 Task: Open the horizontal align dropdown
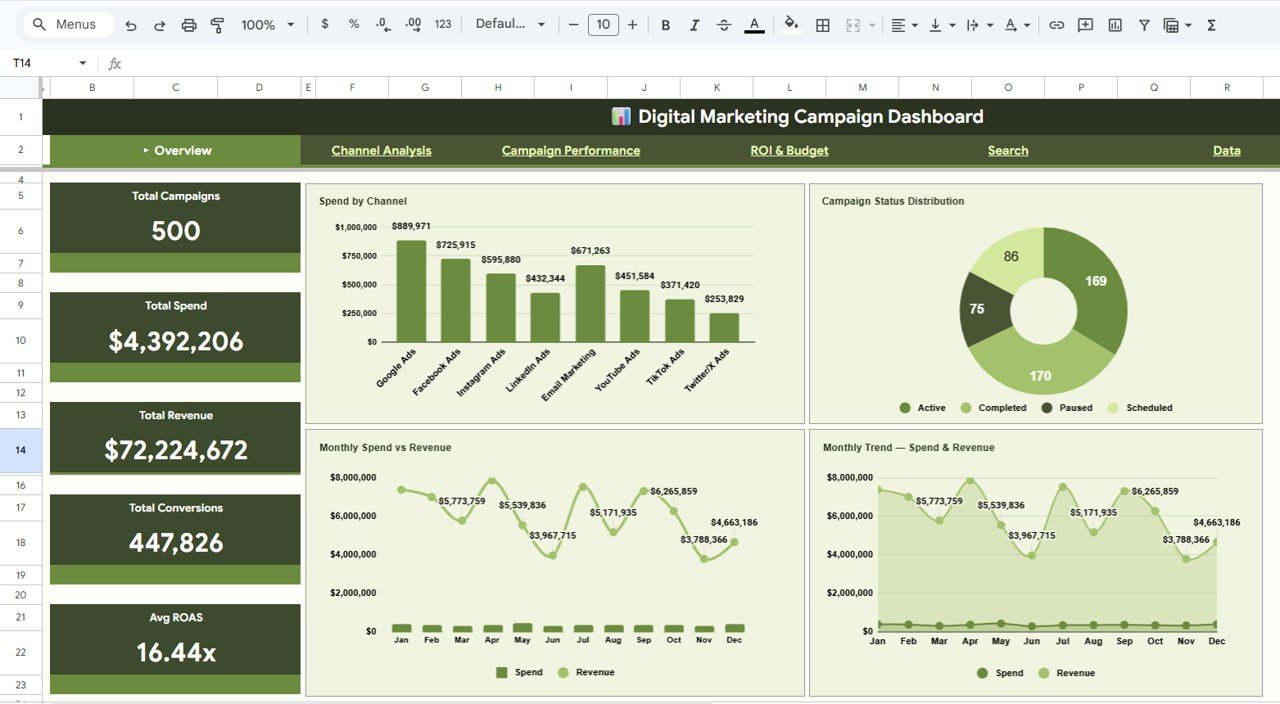(x=904, y=24)
